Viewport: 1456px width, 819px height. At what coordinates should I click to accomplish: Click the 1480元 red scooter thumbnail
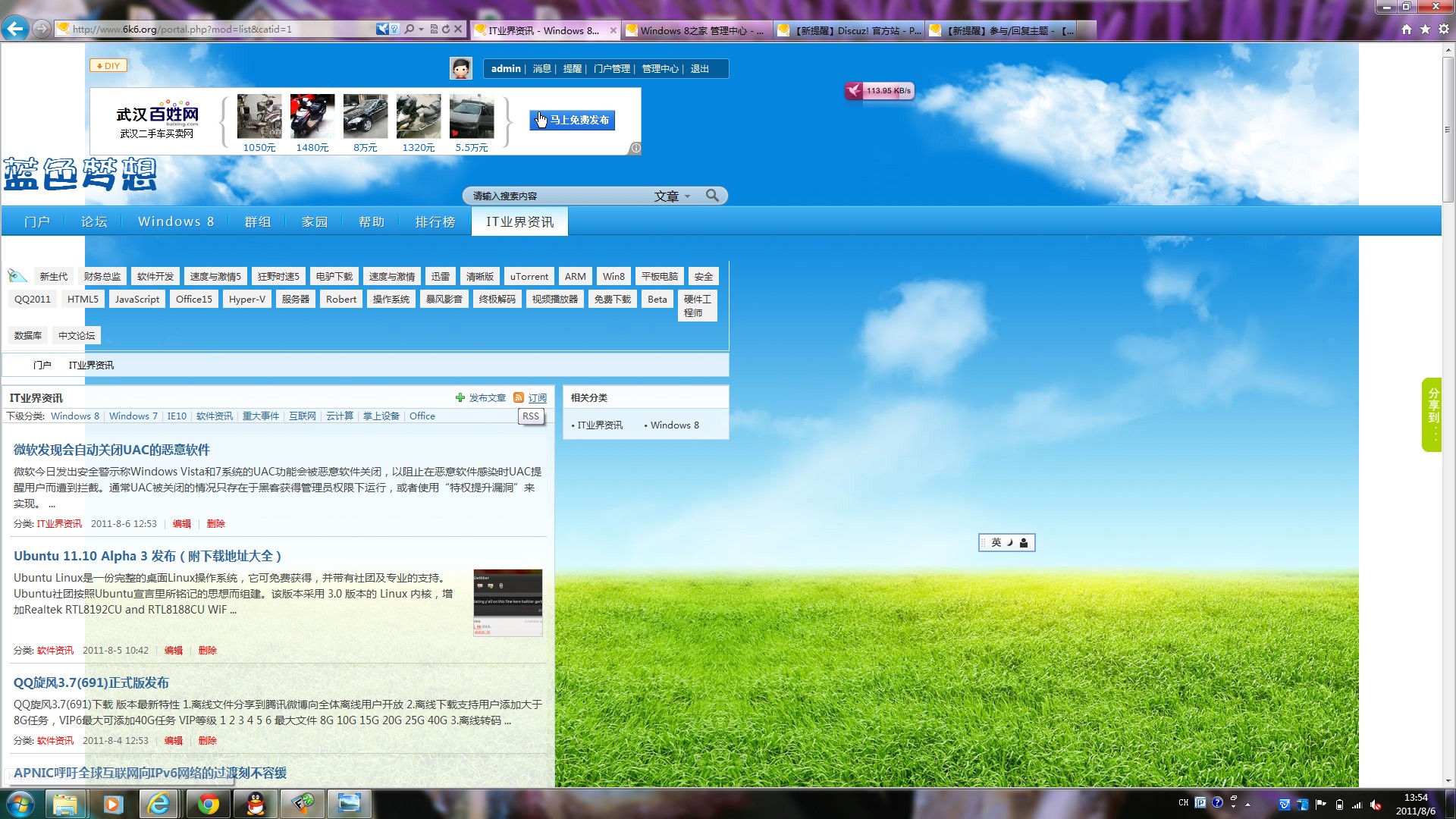(312, 116)
